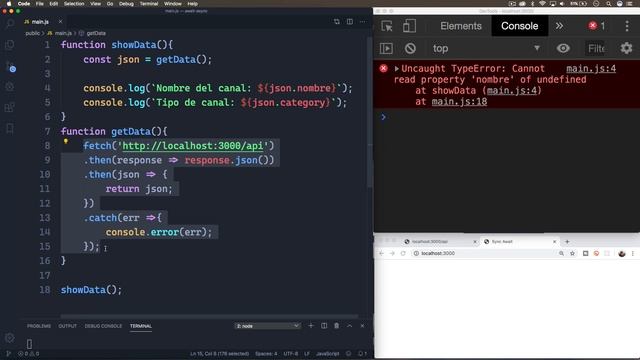The height and width of the screenshot is (360, 640).
Task: Open the terminal selector '2: node' dropdown
Action: tap(267, 326)
